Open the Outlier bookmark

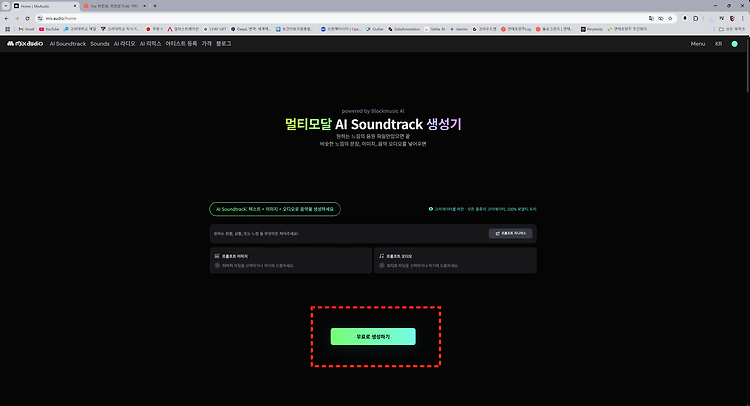(x=375, y=29)
